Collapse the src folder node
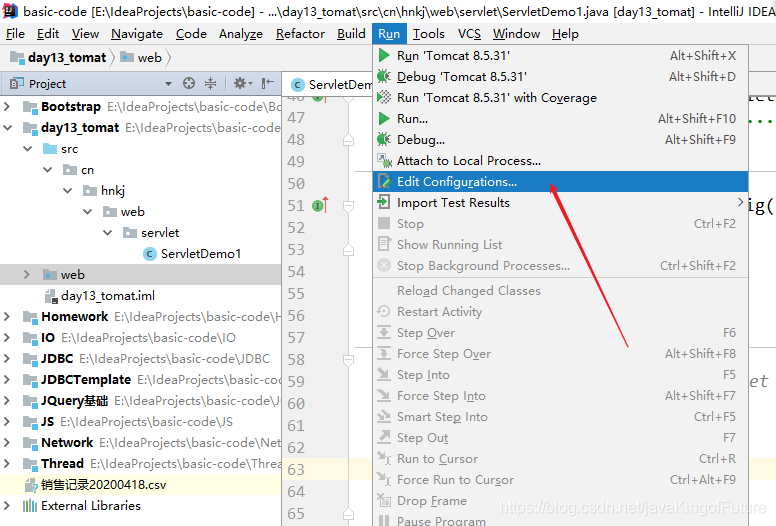This screenshot has width=776, height=526. (27, 148)
